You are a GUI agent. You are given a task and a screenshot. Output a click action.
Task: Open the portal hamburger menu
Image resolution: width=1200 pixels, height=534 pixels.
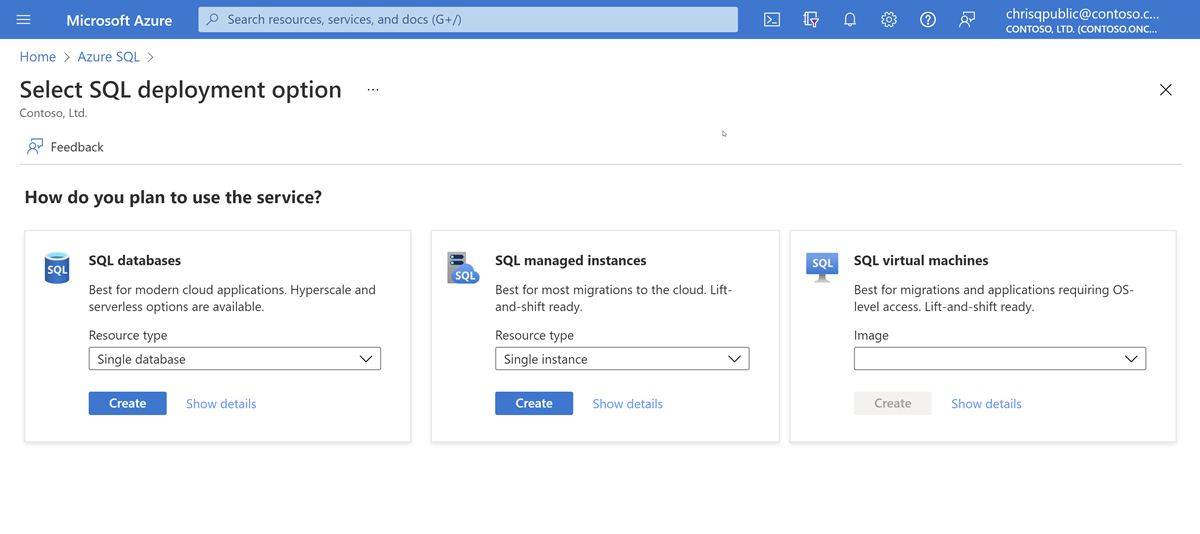coord(24,20)
